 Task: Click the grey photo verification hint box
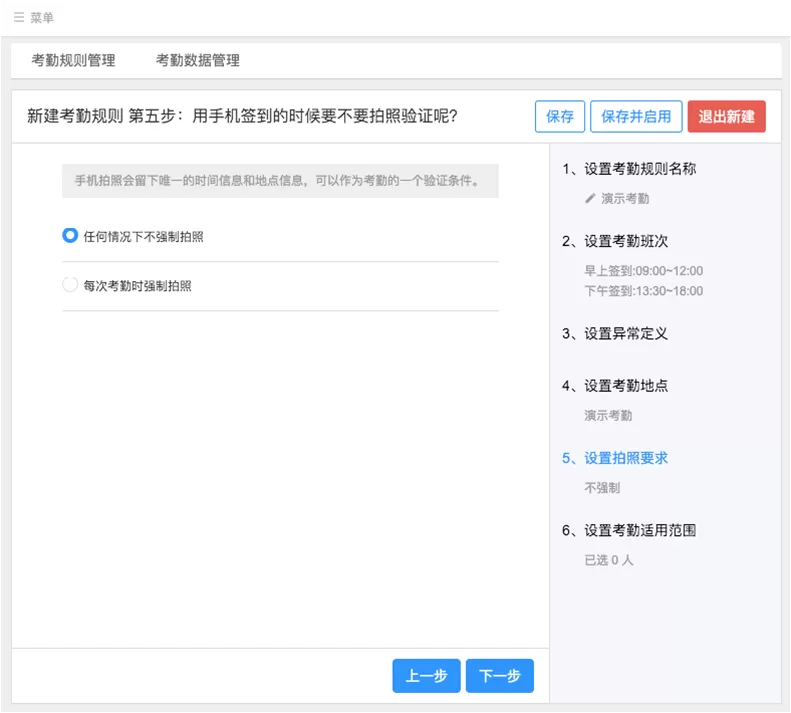click(x=280, y=181)
